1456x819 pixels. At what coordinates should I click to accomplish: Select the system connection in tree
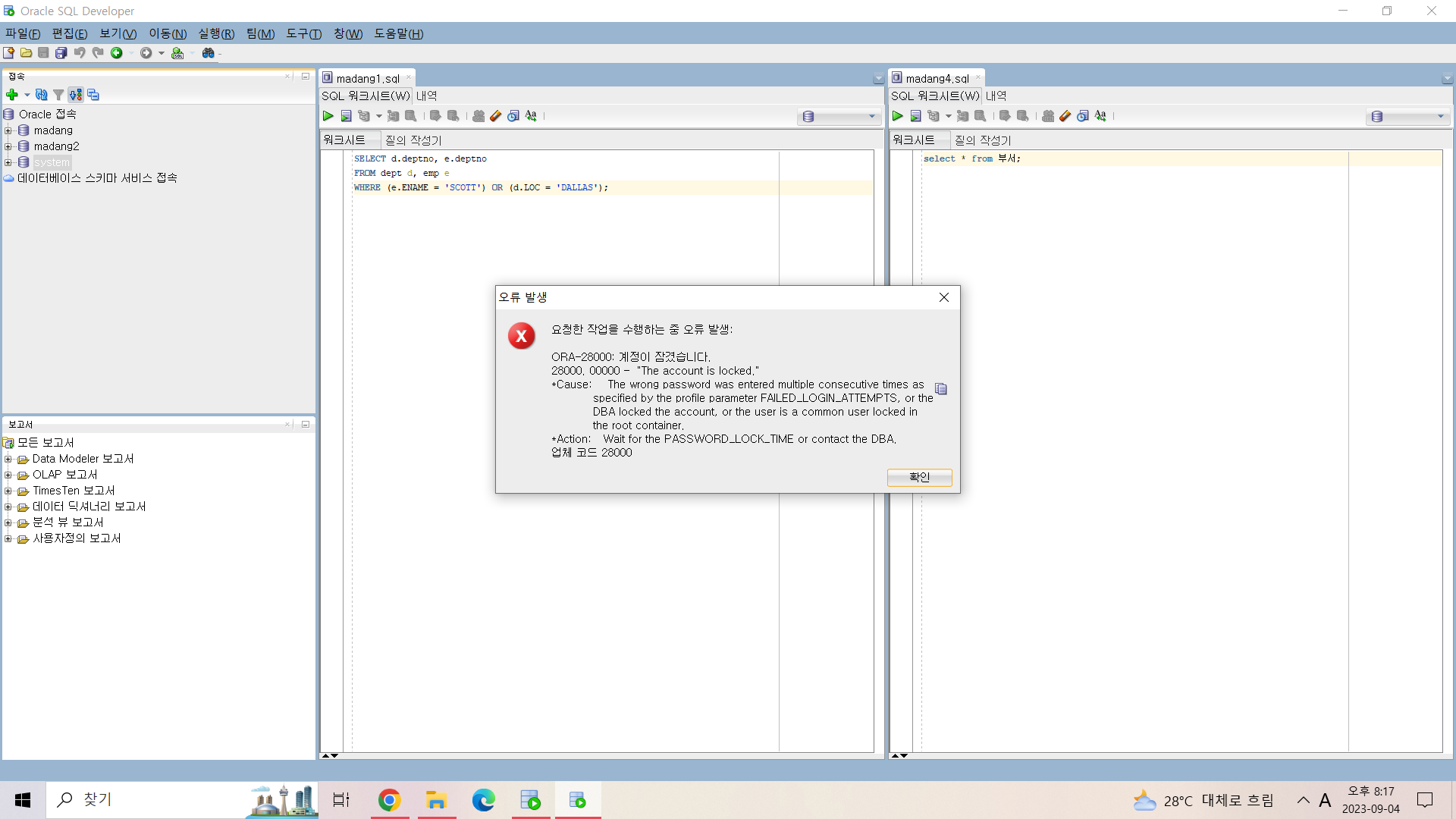pos(52,162)
